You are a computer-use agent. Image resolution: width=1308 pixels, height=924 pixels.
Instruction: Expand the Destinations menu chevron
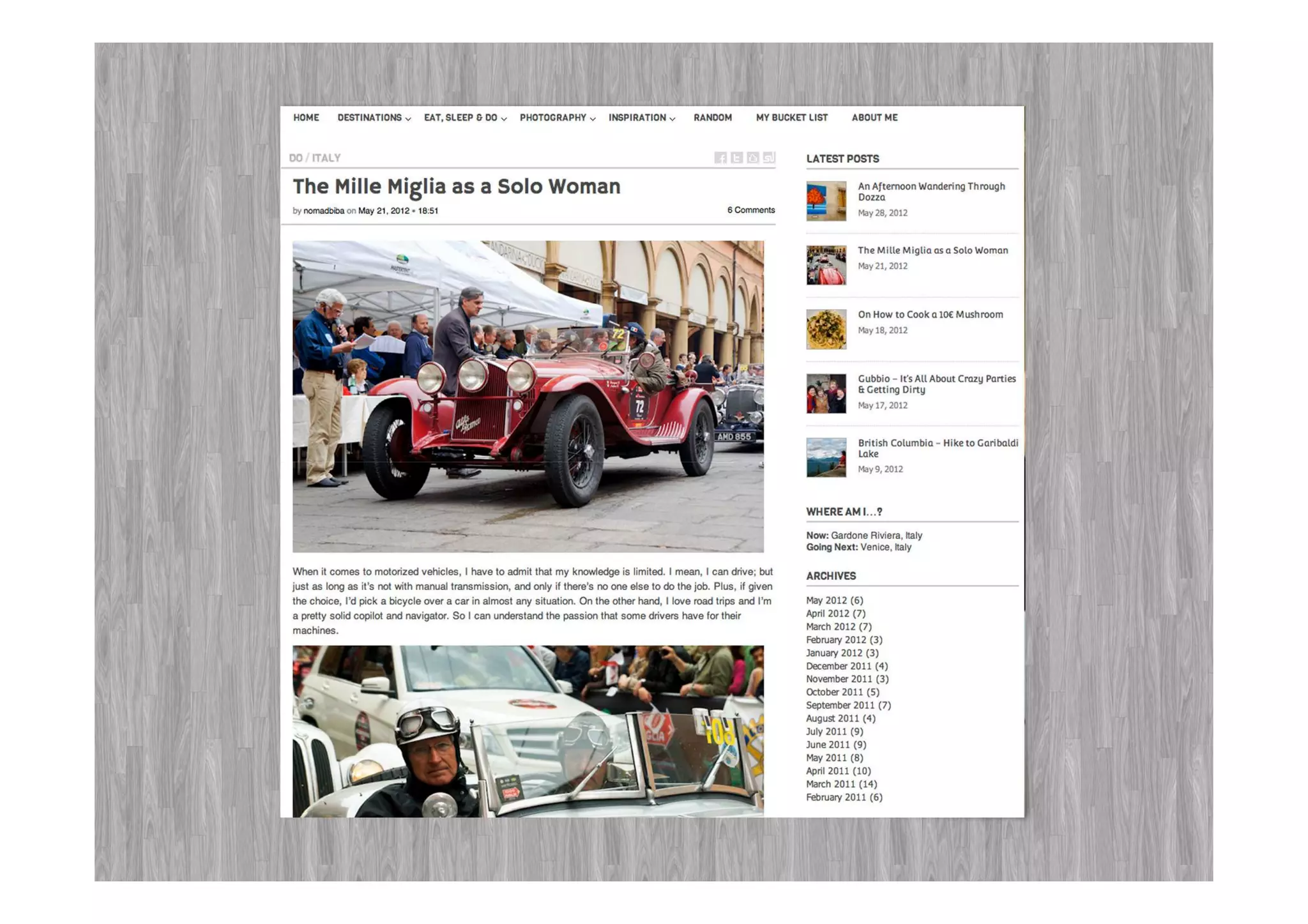coord(408,119)
